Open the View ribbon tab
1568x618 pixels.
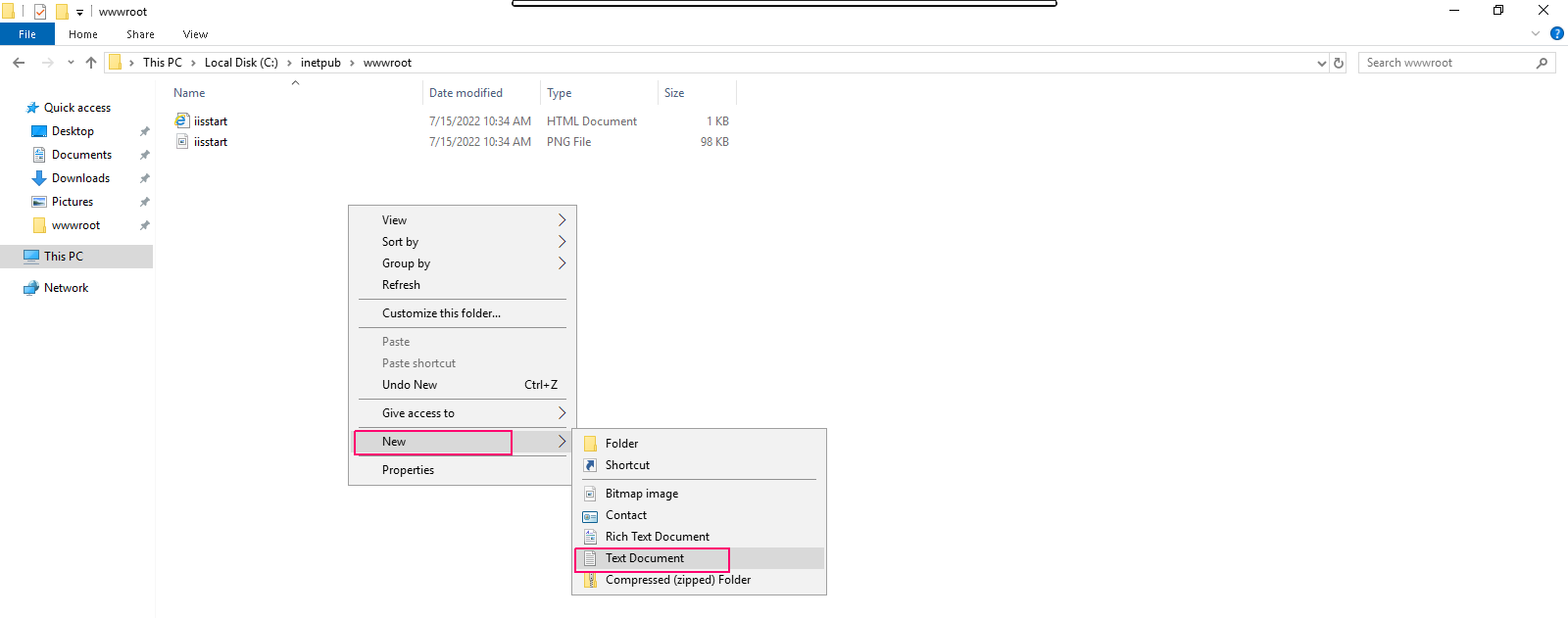click(195, 34)
